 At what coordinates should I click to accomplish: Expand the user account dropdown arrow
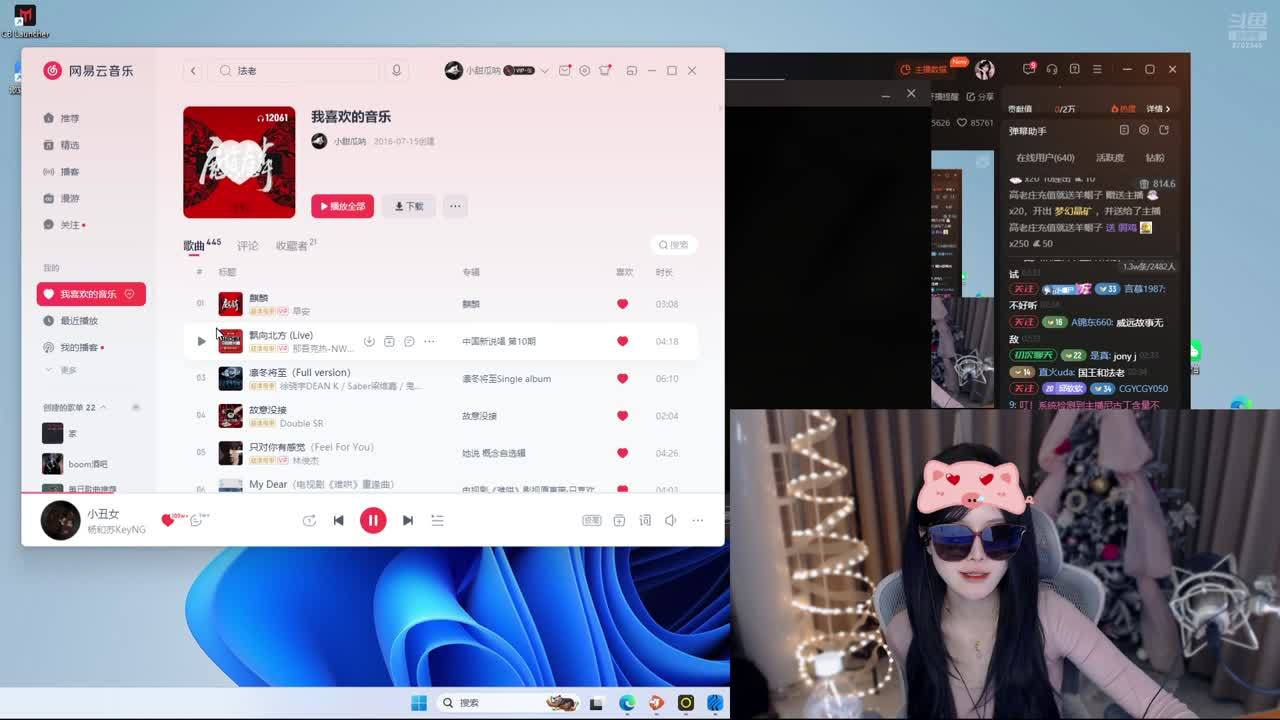click(544, 71)
